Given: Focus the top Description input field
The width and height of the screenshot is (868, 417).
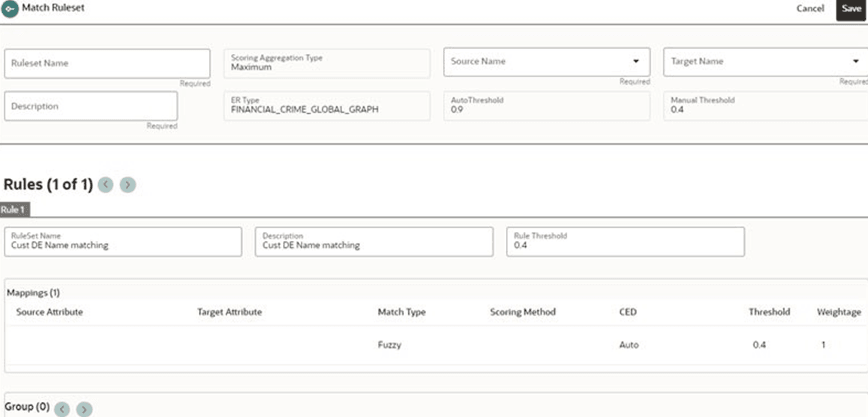Looking at the screenshot, I should pyautogui.click(x=91, y=106).
